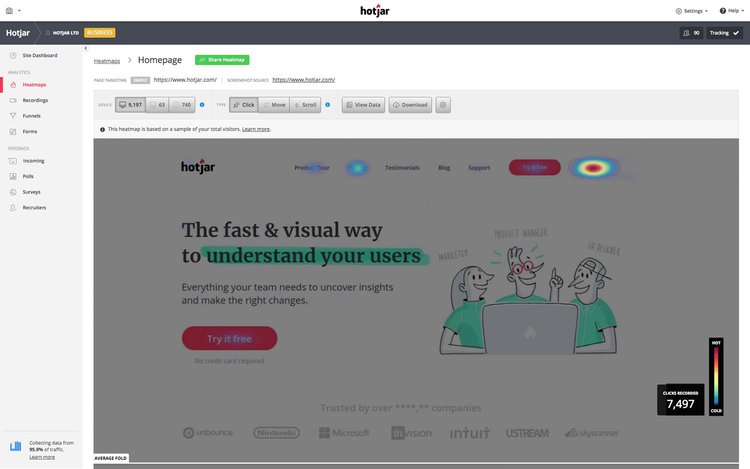Click the Forms icon in sidebar
Image resolution: width=750 pixels, height=469 pixels.
[13, 131]
